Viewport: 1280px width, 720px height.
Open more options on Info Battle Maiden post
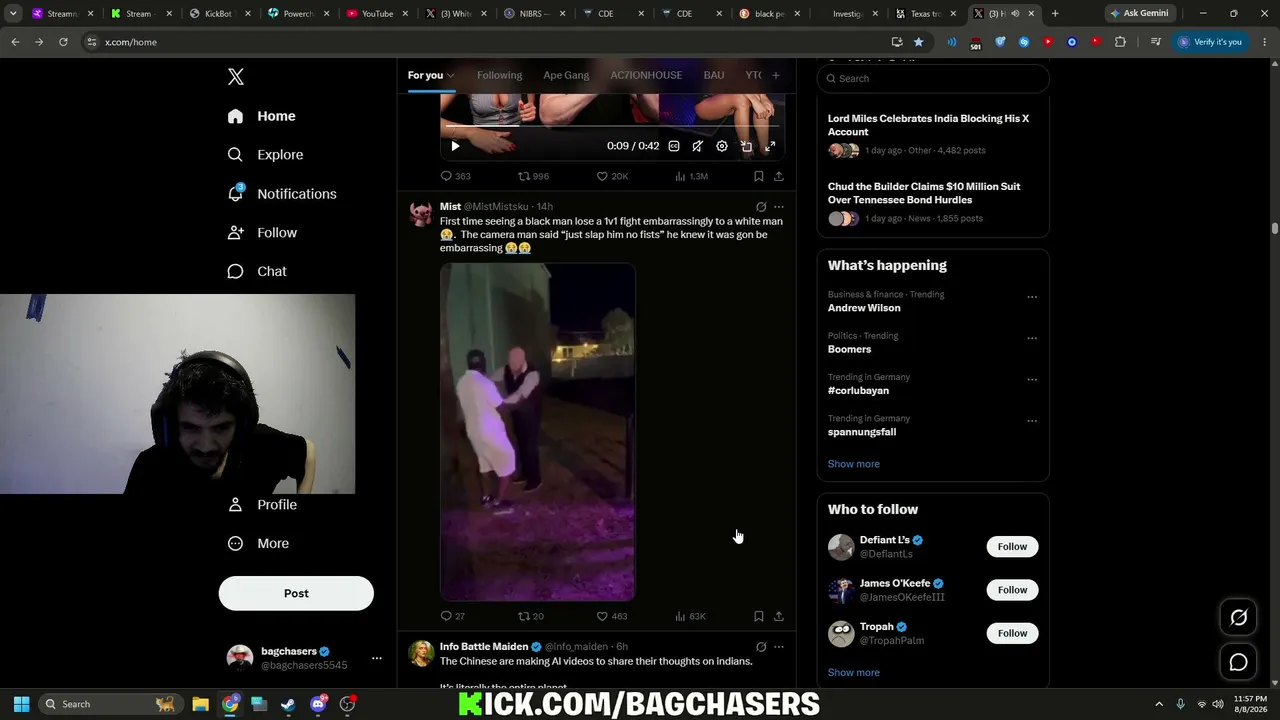pyautogui.click(x=779, y=647)
